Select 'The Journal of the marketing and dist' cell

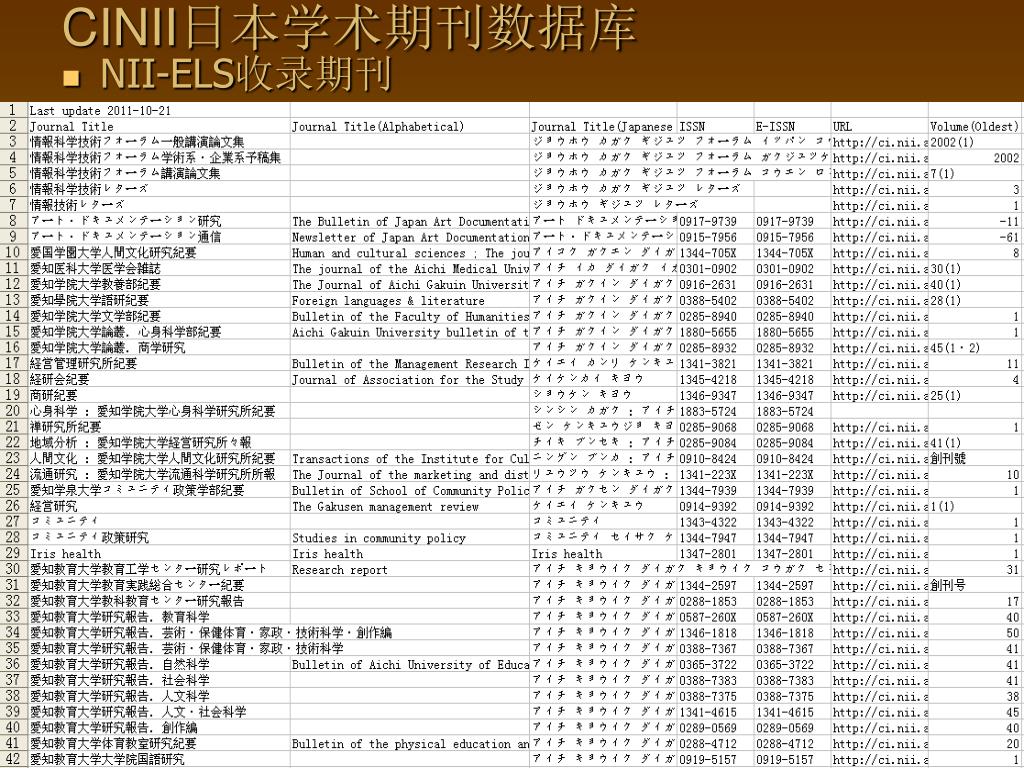pos(409,474)
